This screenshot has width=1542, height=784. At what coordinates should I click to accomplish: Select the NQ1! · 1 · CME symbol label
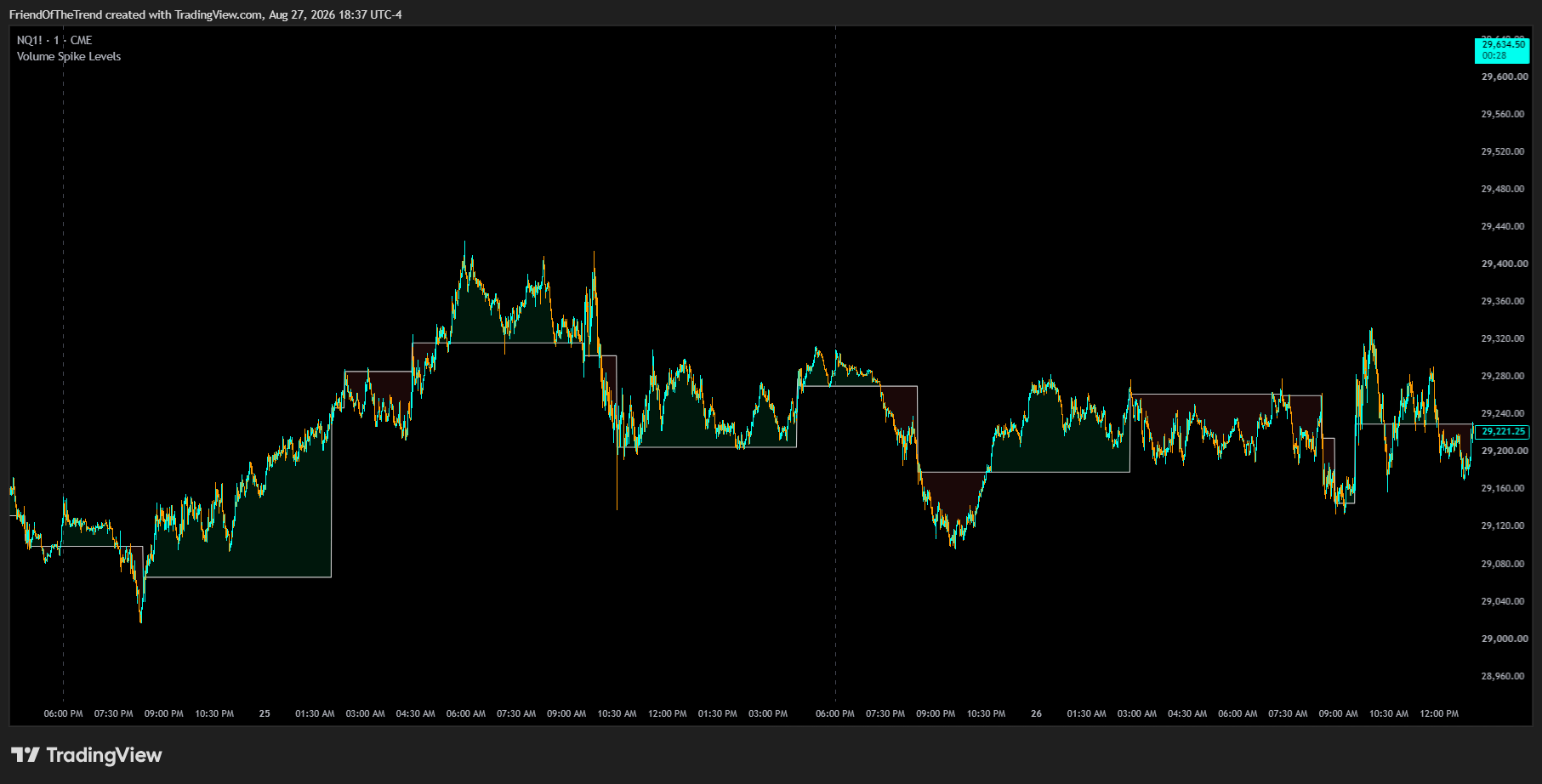pyautogui.click(x=54, y=40)
